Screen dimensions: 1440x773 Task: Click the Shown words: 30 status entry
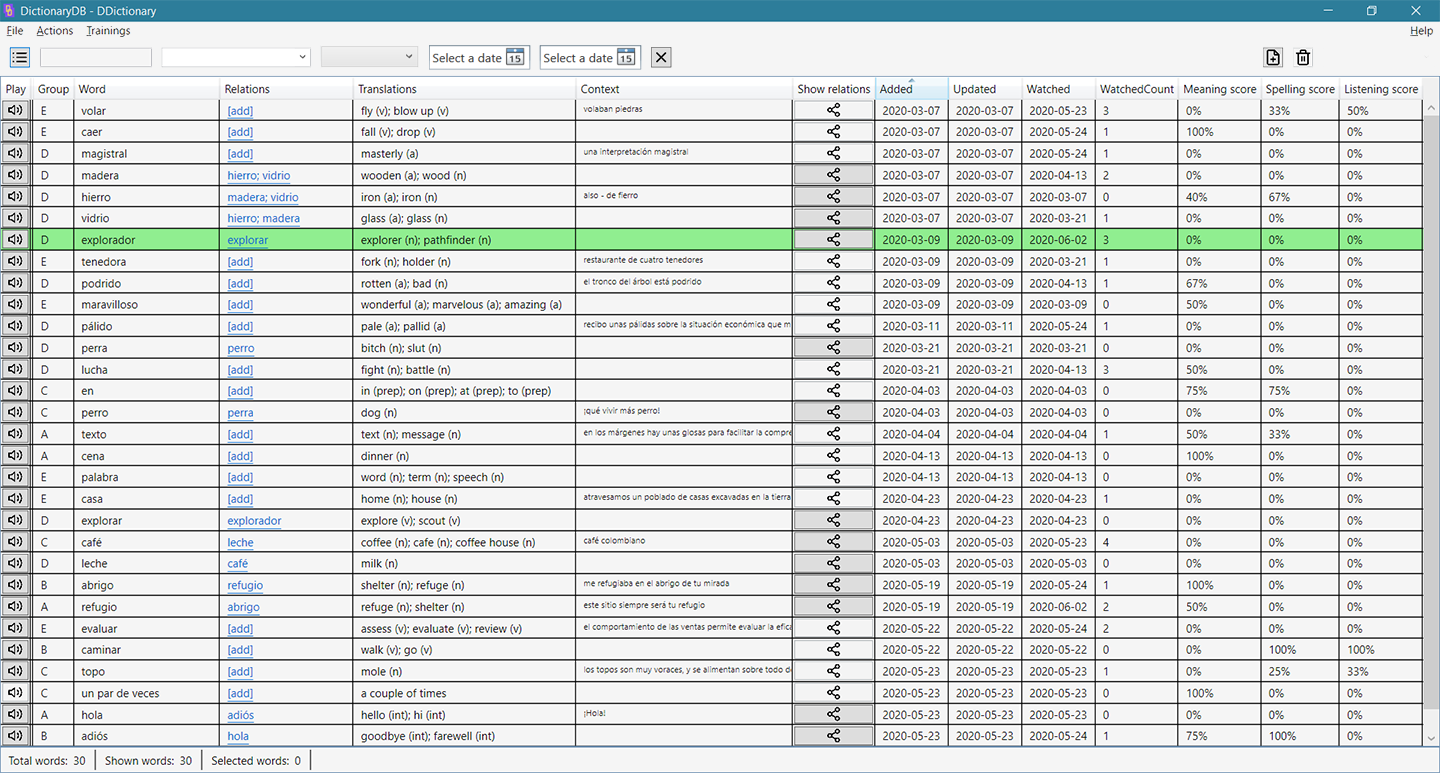148,761
